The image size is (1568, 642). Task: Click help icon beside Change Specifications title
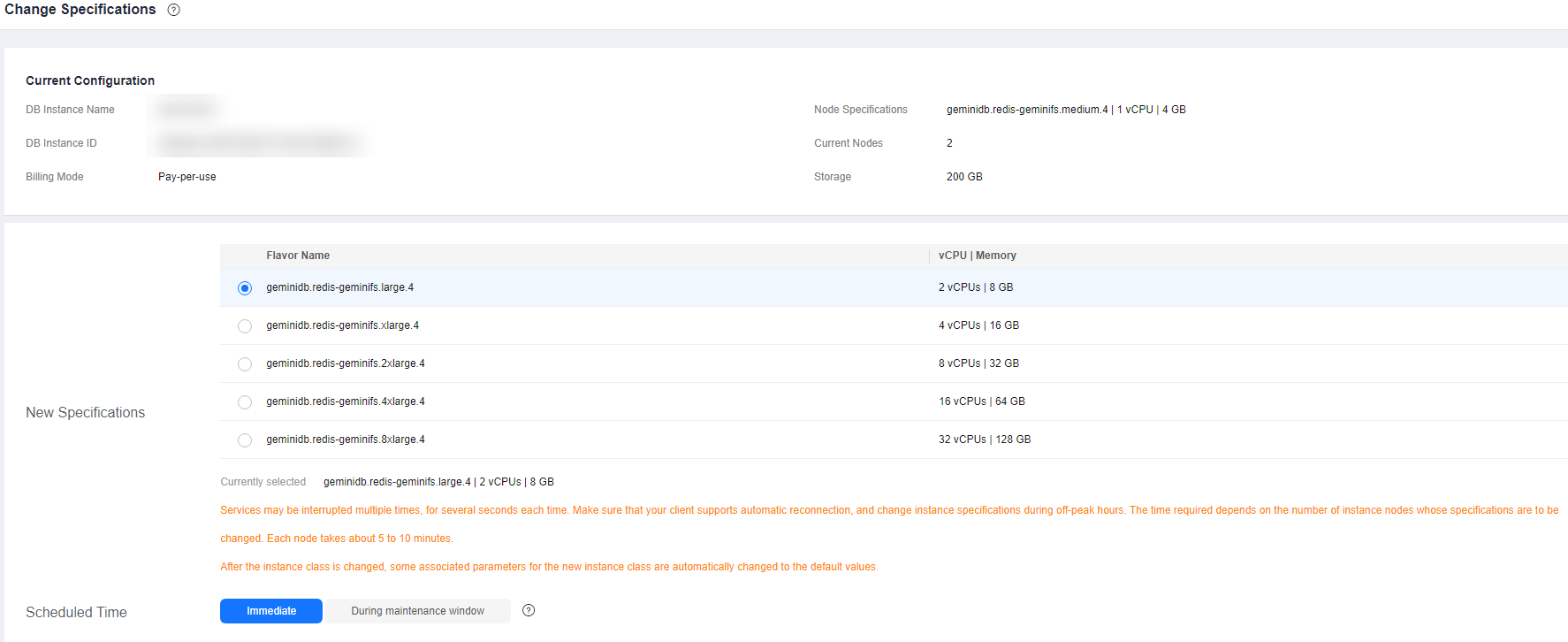pos(174,10)
